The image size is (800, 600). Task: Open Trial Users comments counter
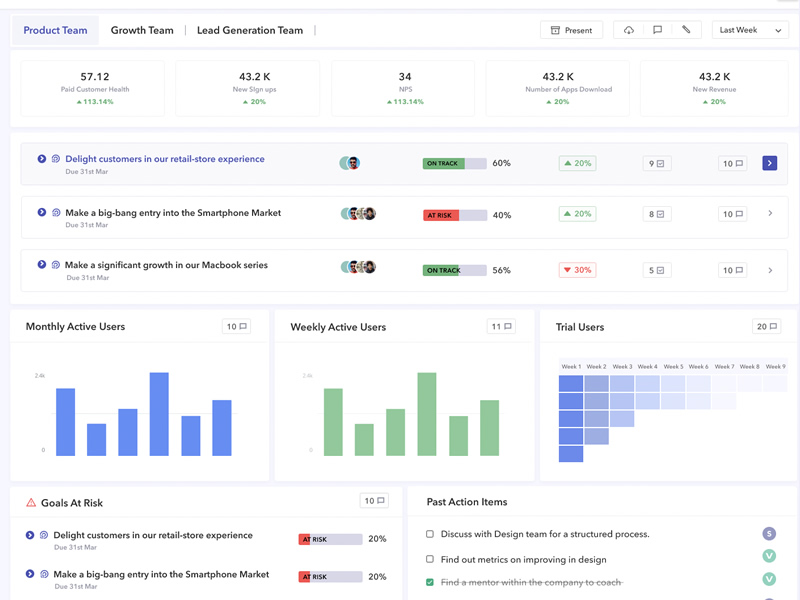point(767,326)
